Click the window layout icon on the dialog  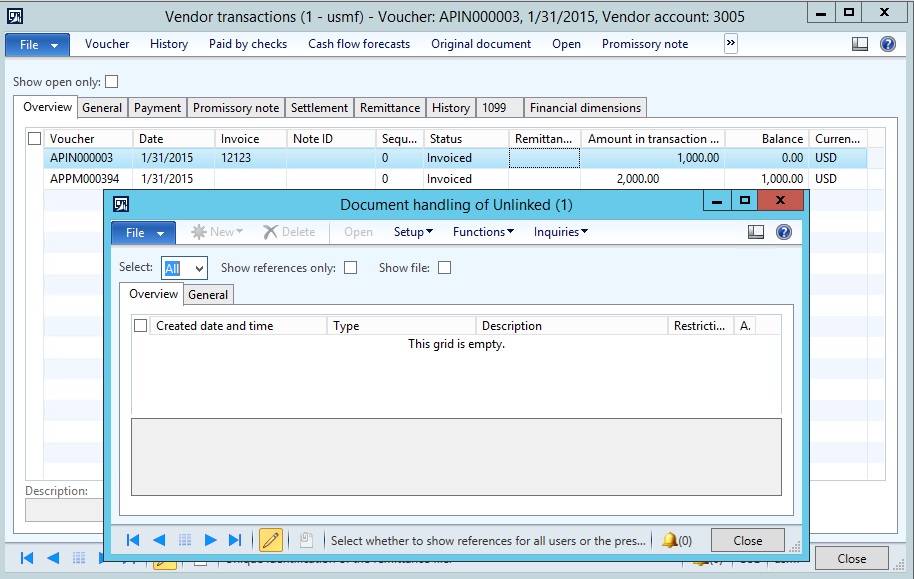(757, 232)
